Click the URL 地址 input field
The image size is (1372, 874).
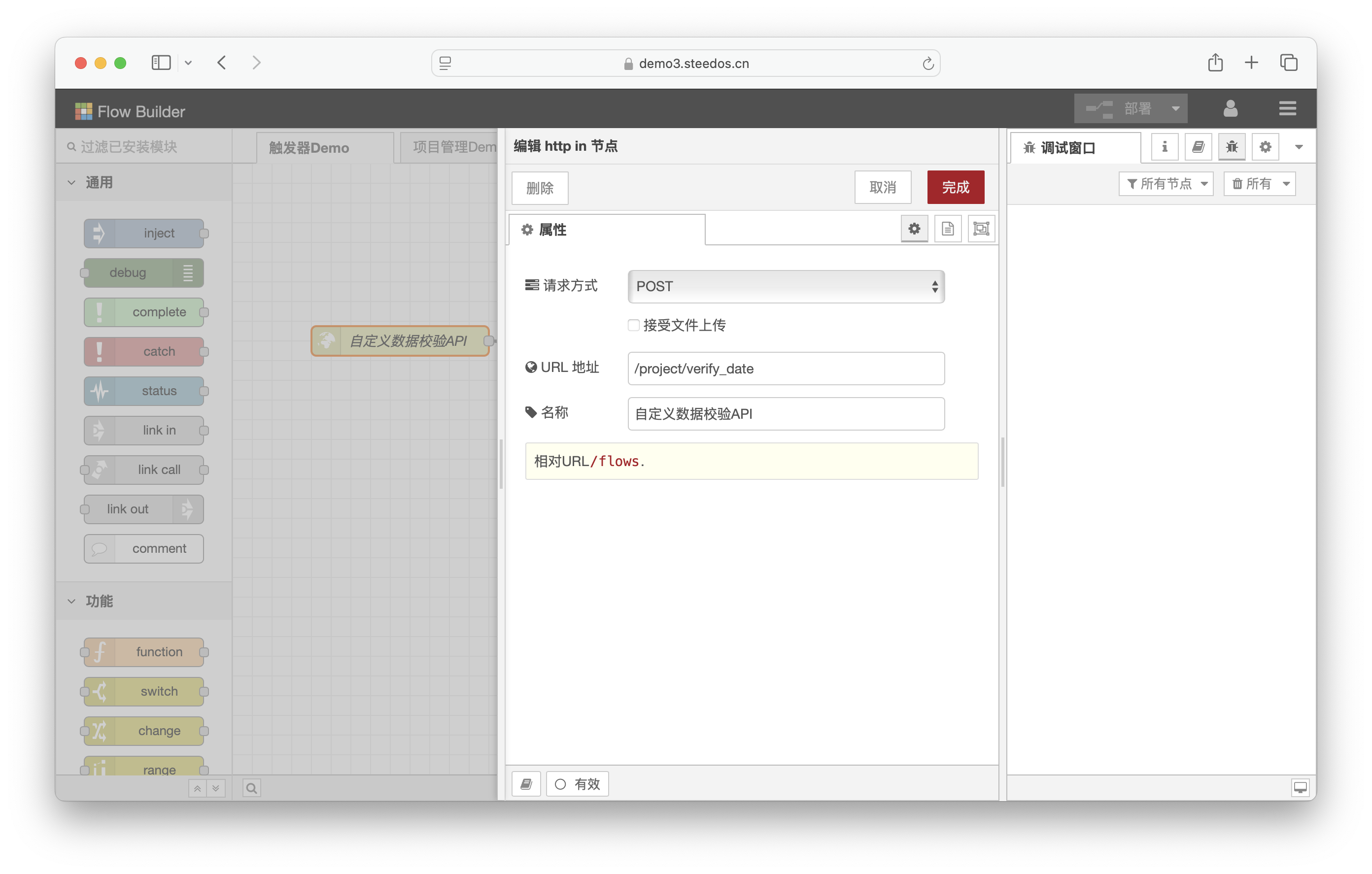(786, 368)
